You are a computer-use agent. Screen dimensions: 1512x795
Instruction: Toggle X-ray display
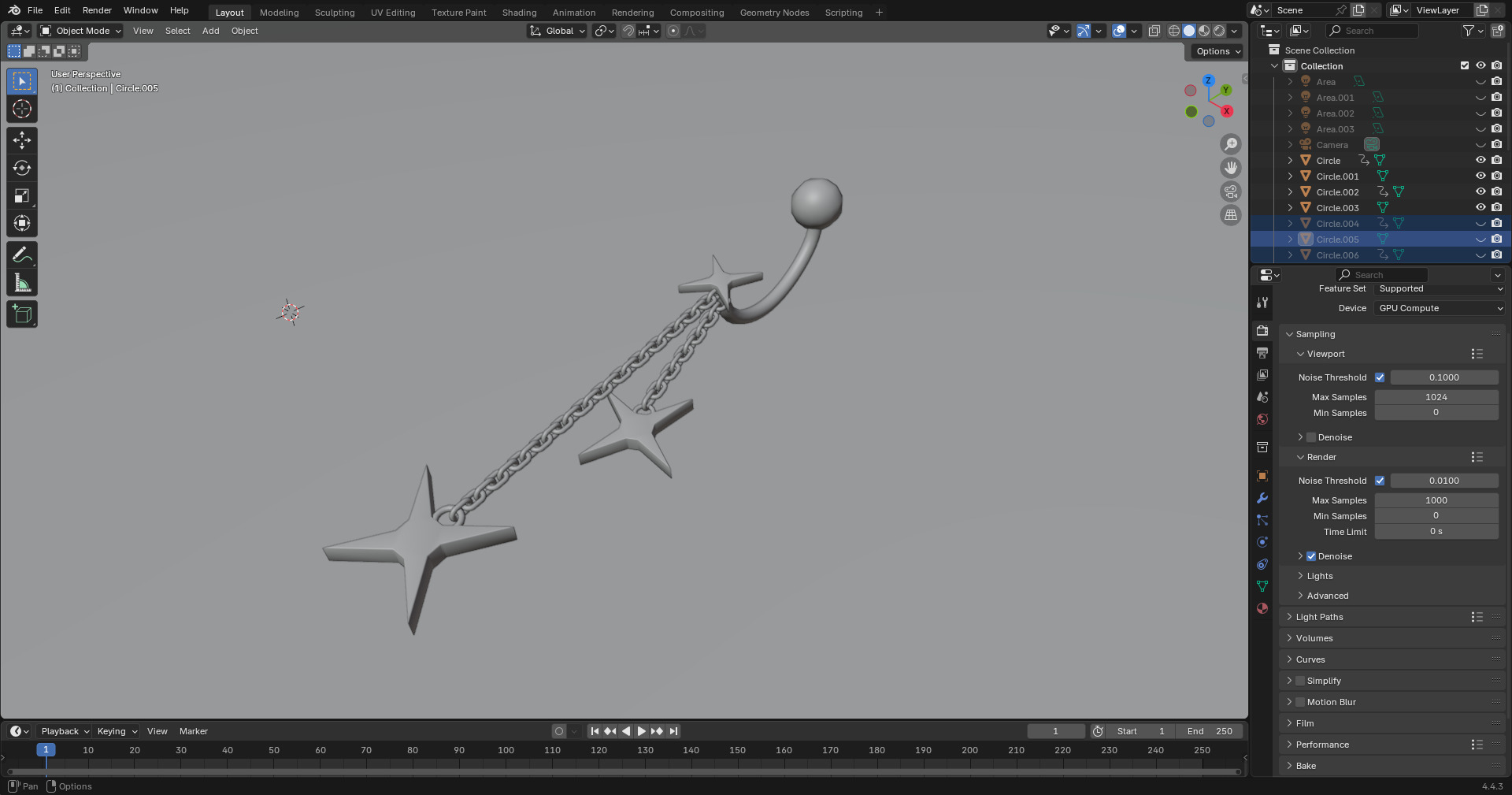coord(1154,31)
